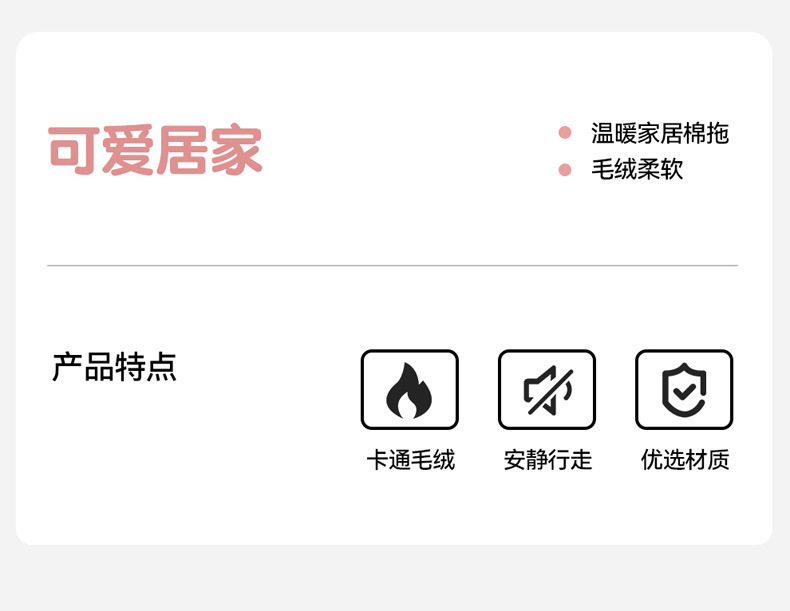Select the 卡通毛绒 label
This screenshot has width=790, height=611.
coord(411,460)
